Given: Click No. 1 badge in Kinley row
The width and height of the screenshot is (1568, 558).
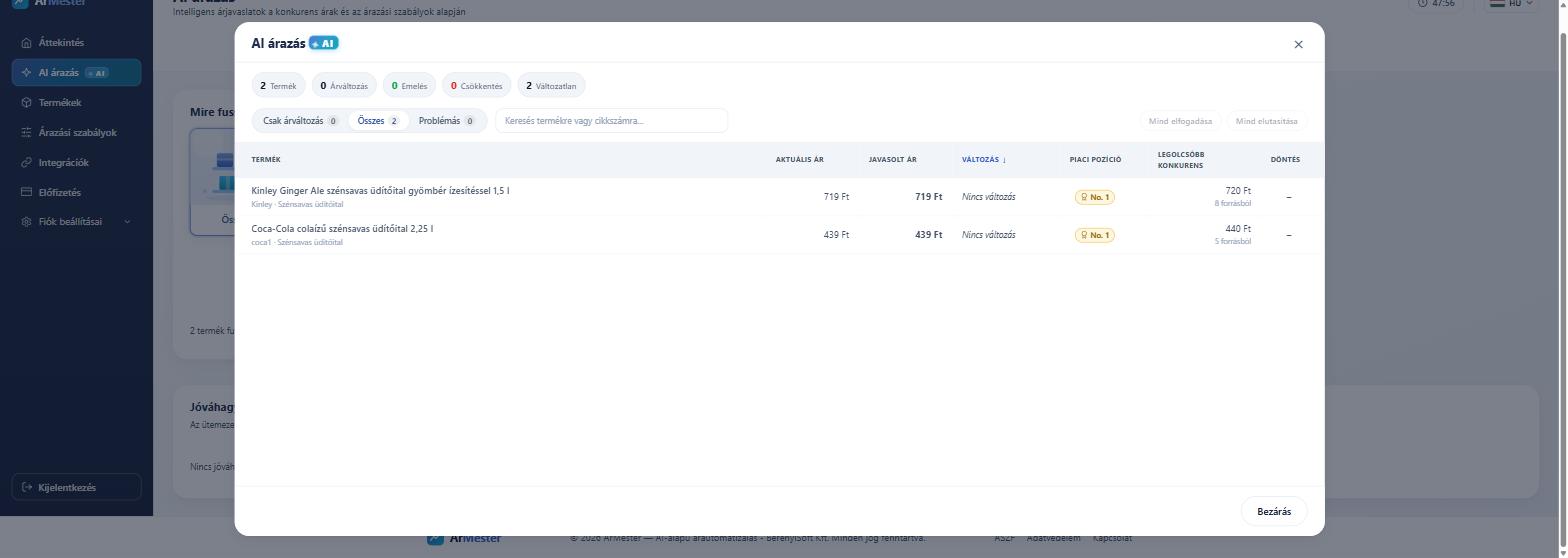Looking at the screenshot, I should (1095, 197).
